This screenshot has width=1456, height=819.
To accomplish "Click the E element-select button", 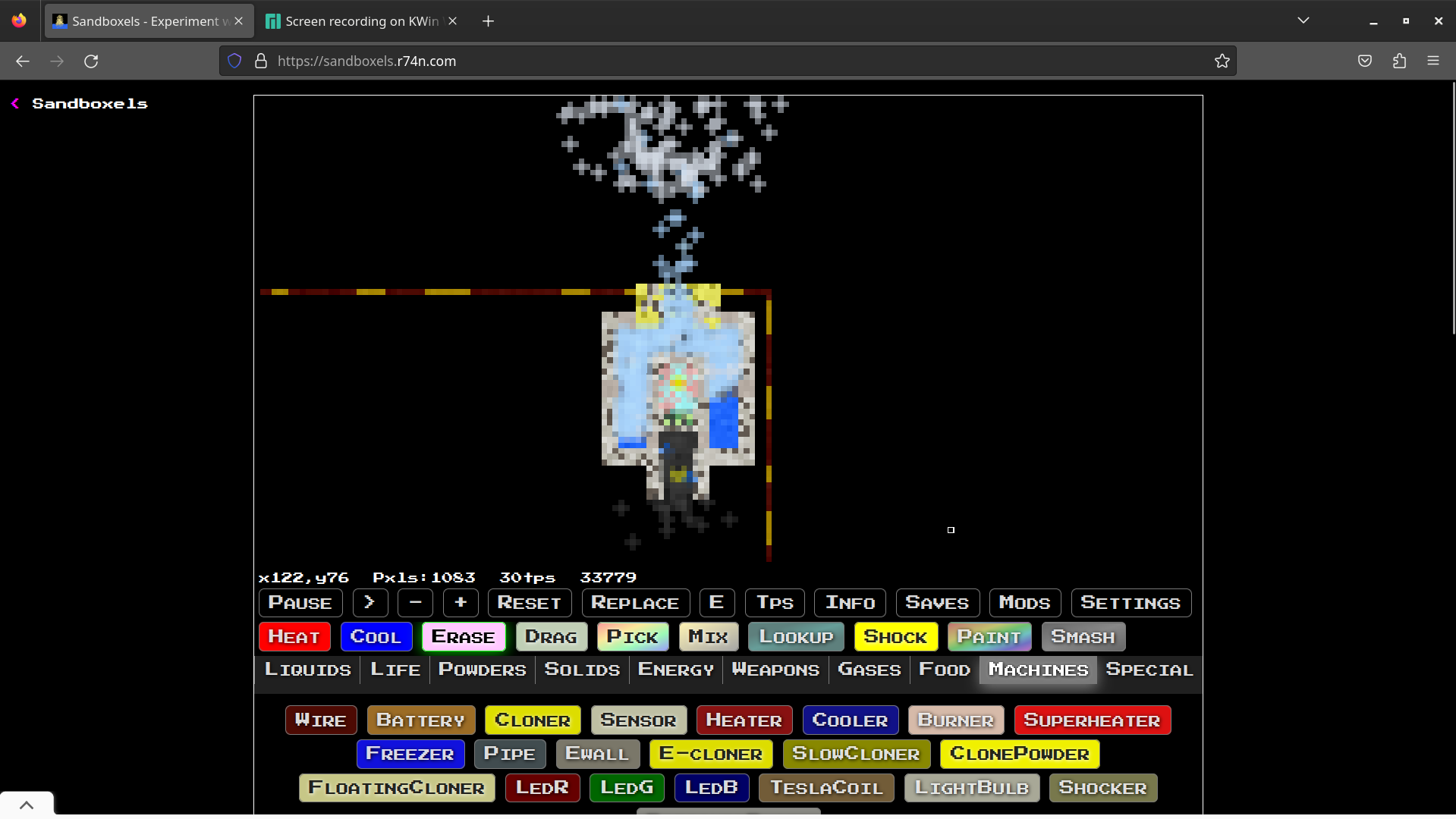I will (717, 603).
